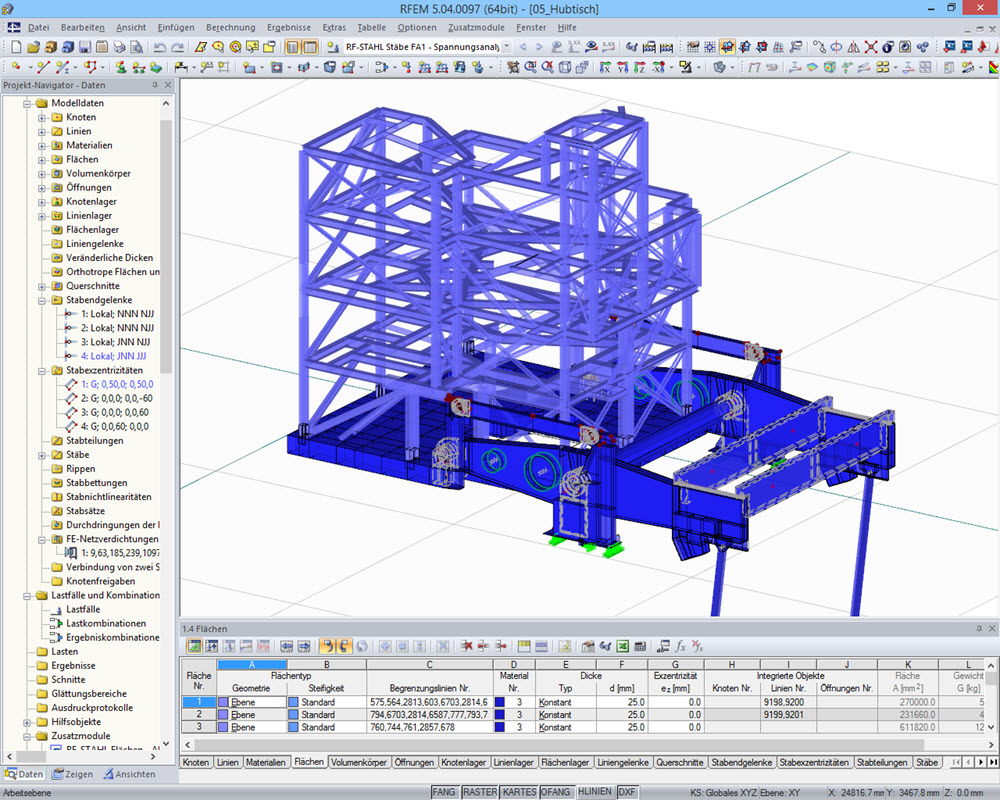Click the New model icon in the toolbar
Screen dimensions: 1000x800
[x=15, y=47]
